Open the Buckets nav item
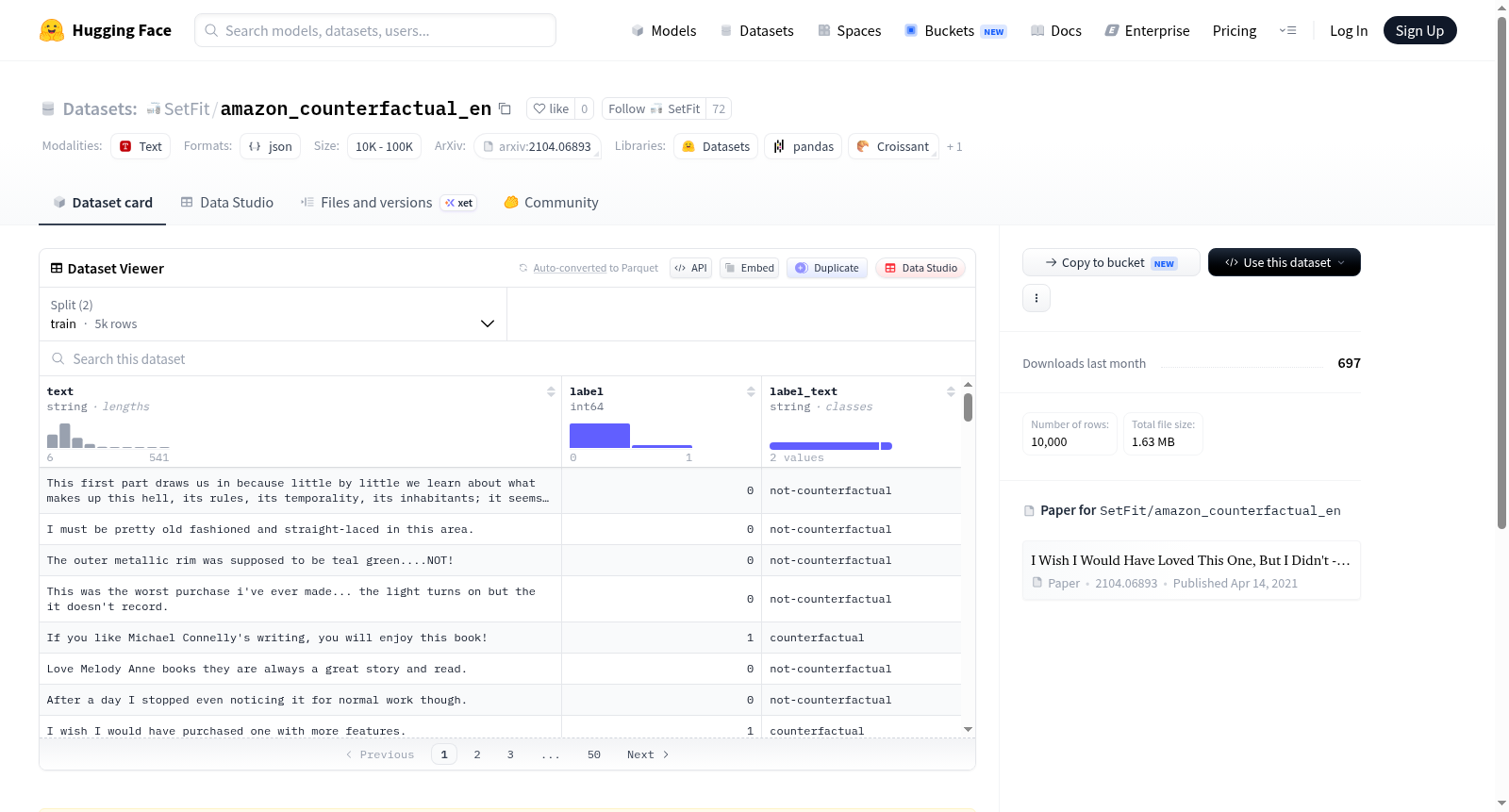Image resolution: width=1509 pixels, height=812 pixels. 955,30
